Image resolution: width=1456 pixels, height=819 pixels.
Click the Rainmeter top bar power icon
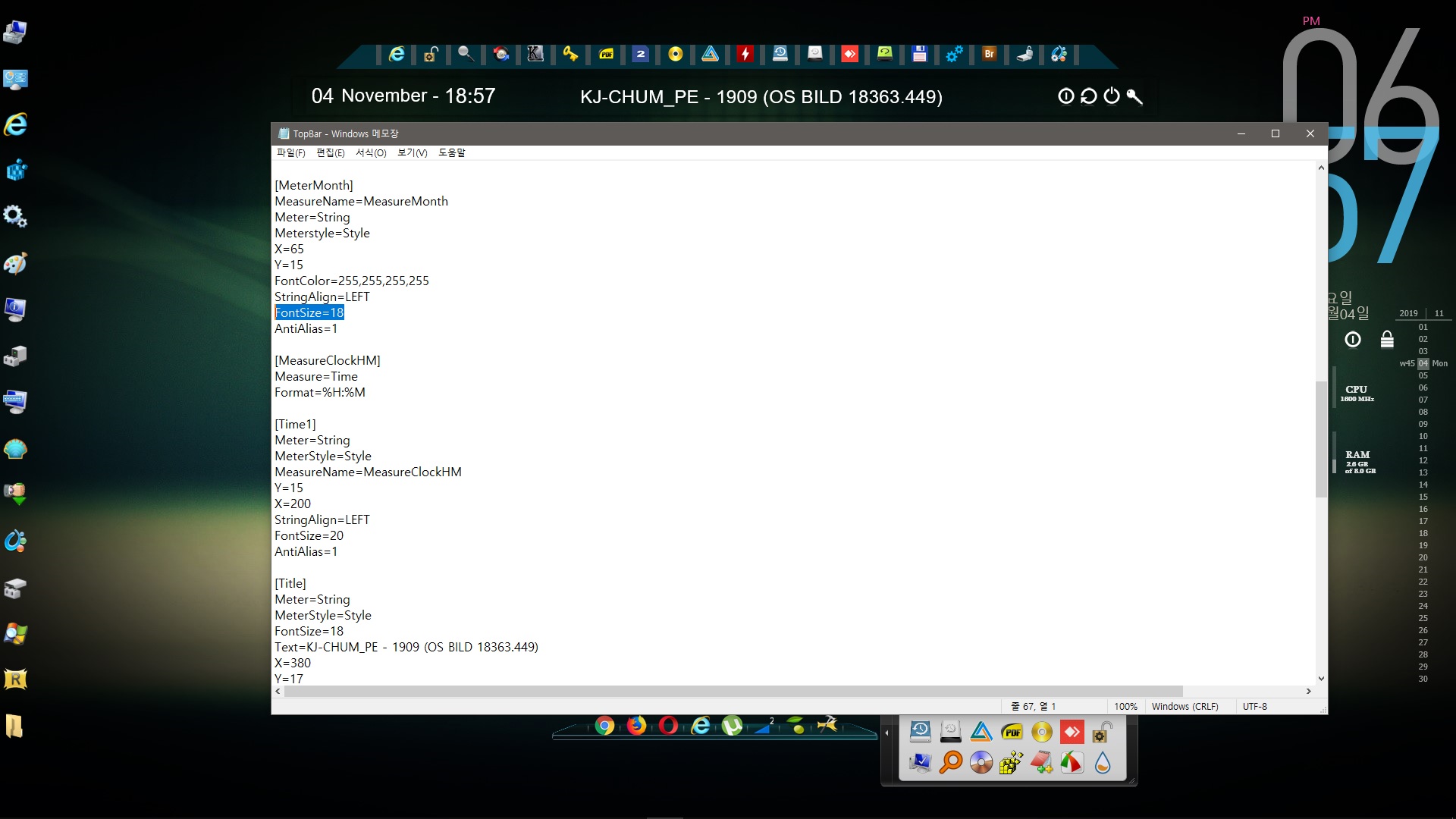coord(1112,96)
